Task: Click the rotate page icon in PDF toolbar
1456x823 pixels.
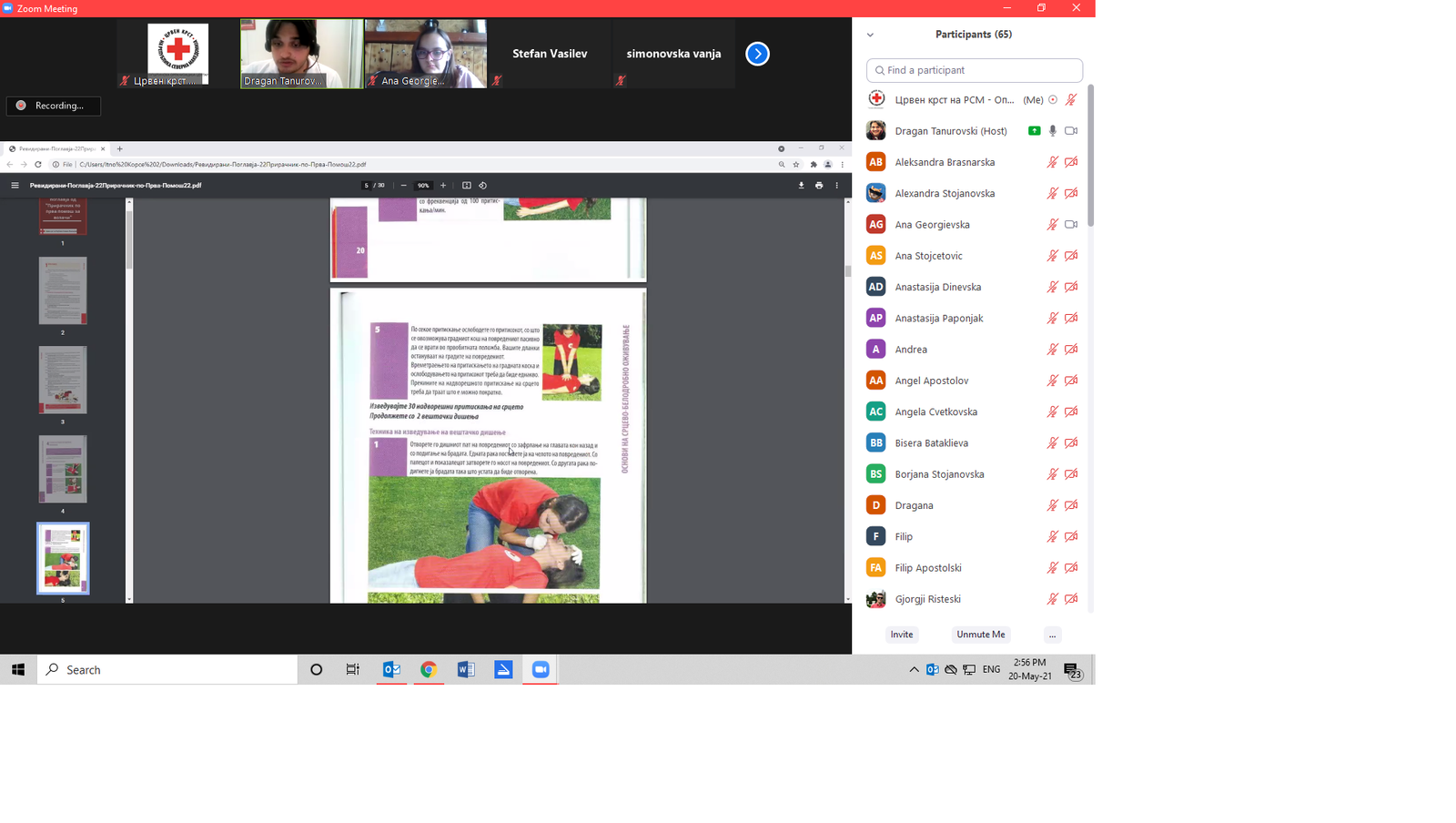Action: click(x=483, y=186)
